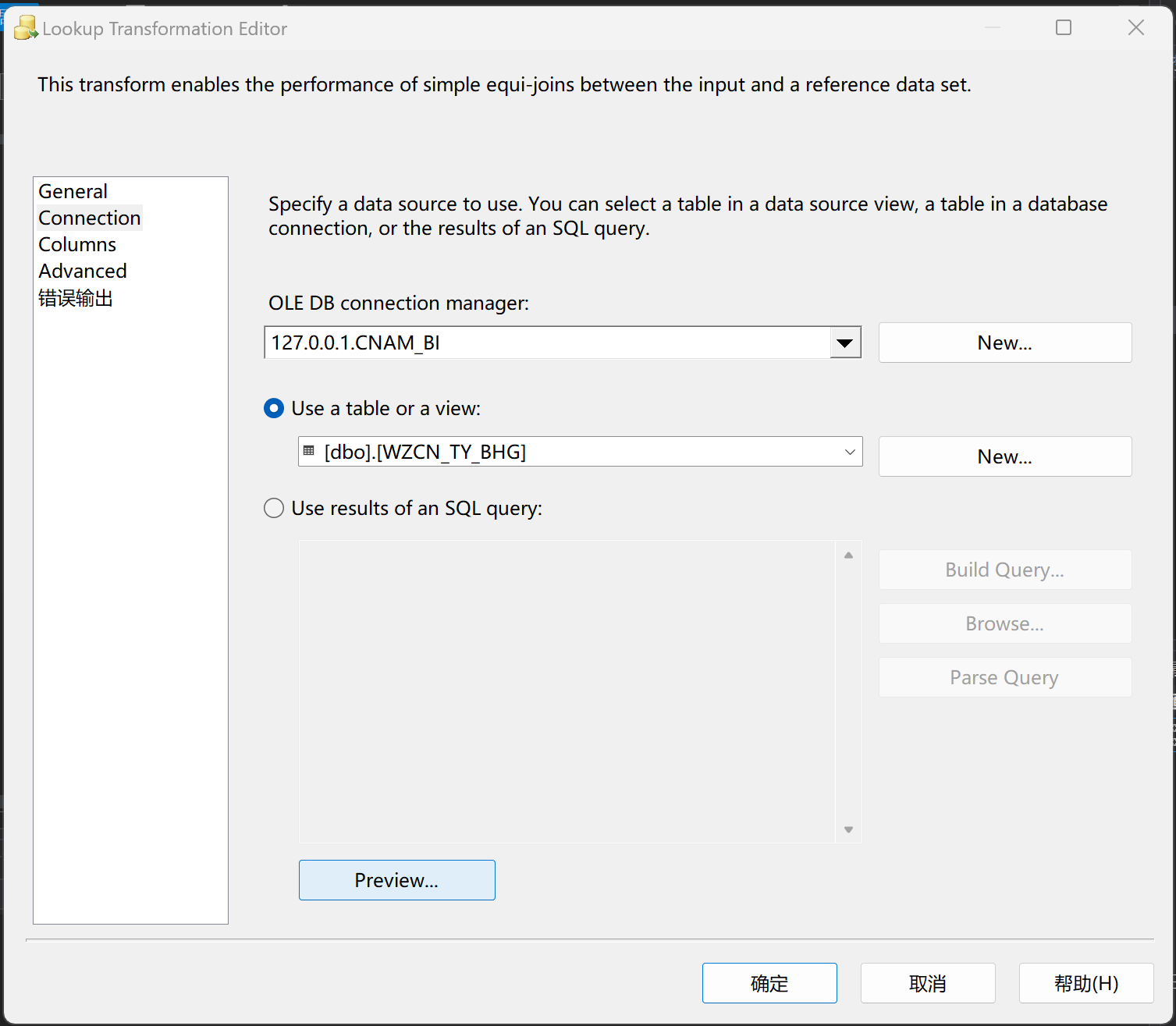Select the Connection page
The width and height of the screenshot is (1176, 1026).
(90, 218)
